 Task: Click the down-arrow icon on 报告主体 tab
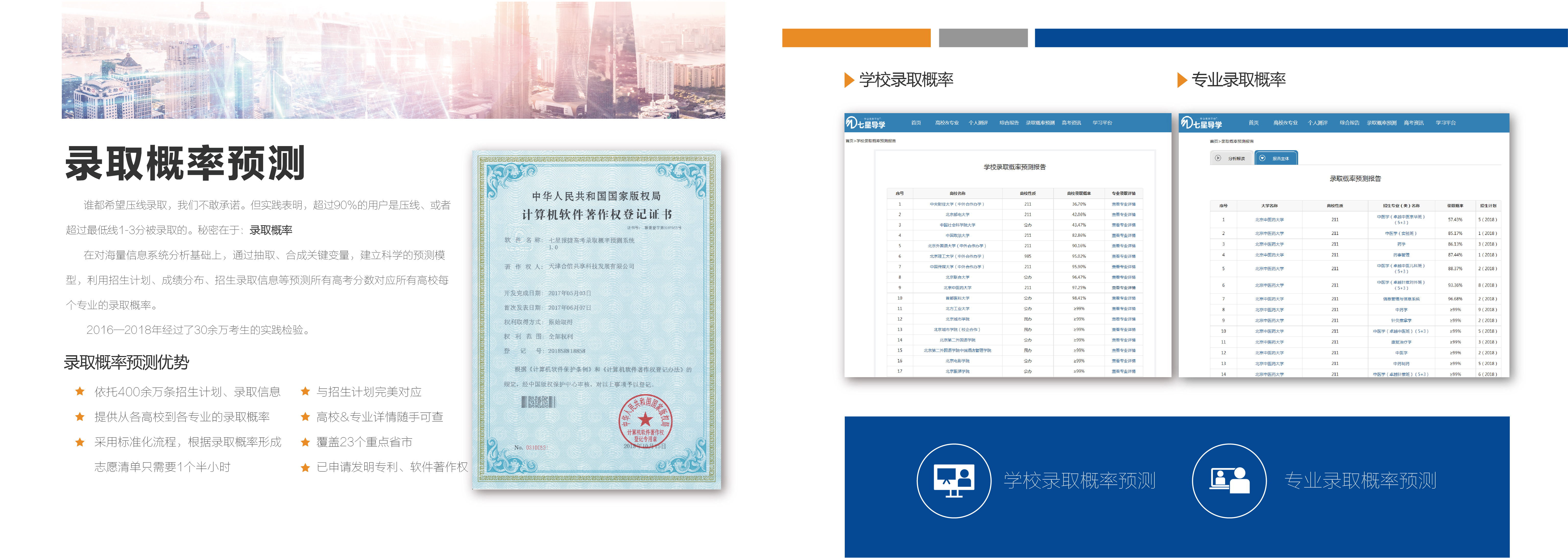(x=1262, y=158)
